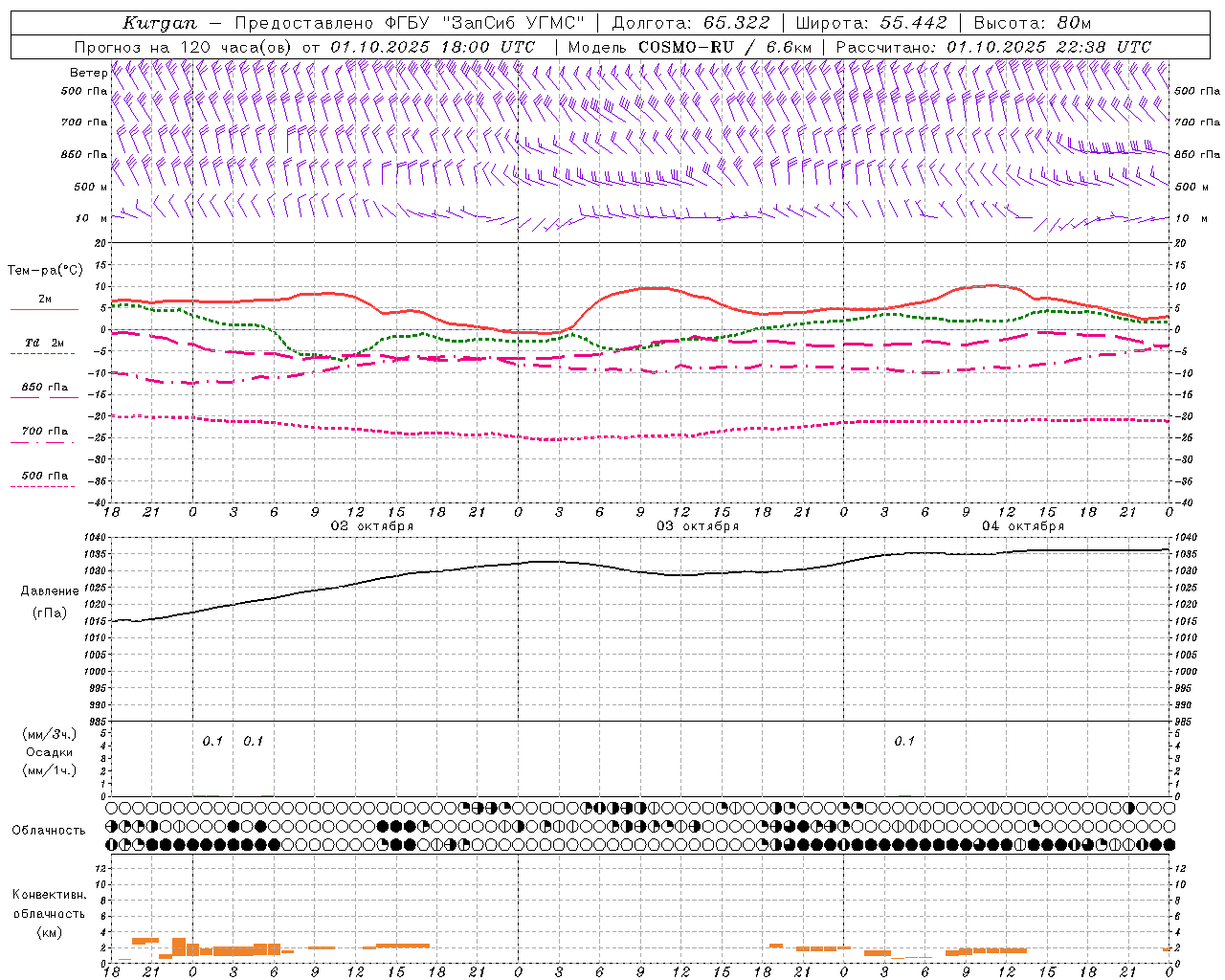Click the station name "Kurgan" in header
Image resolution: width=1225 pixels, height=980 pixels.
159,23
